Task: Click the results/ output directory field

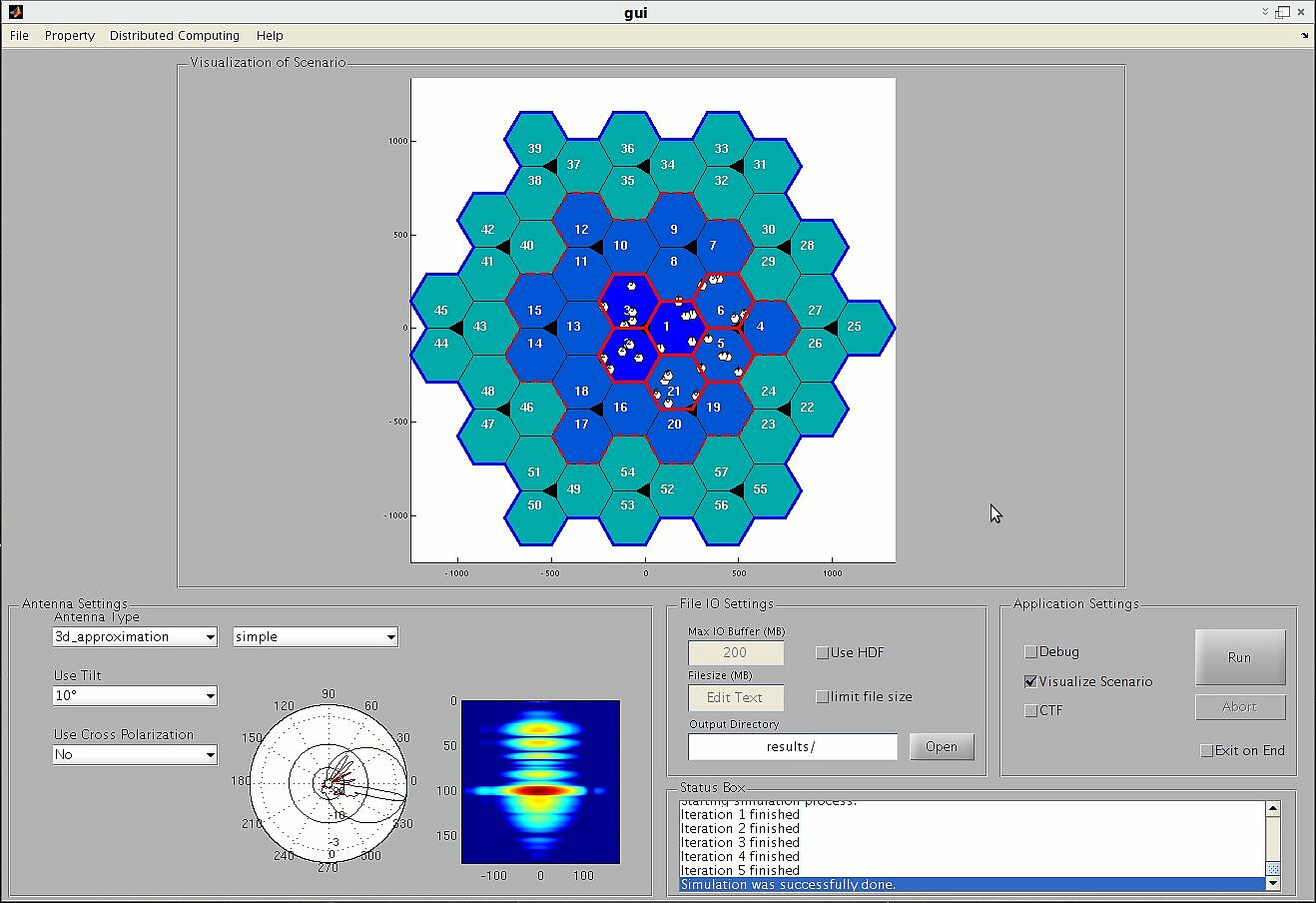Action: pyautogui.click(x=792, y=746)
